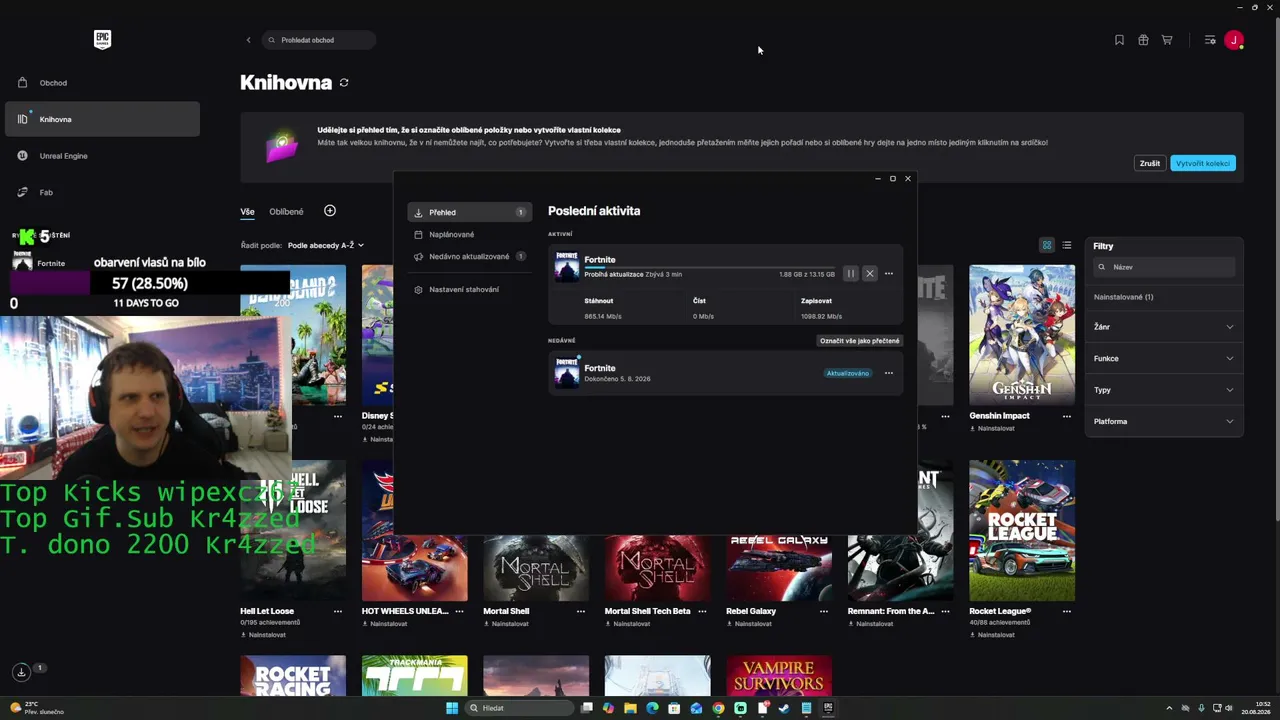Open Microsoft Edge from the taskbar
Screen dimensions: 1280x720
(652, 708)
